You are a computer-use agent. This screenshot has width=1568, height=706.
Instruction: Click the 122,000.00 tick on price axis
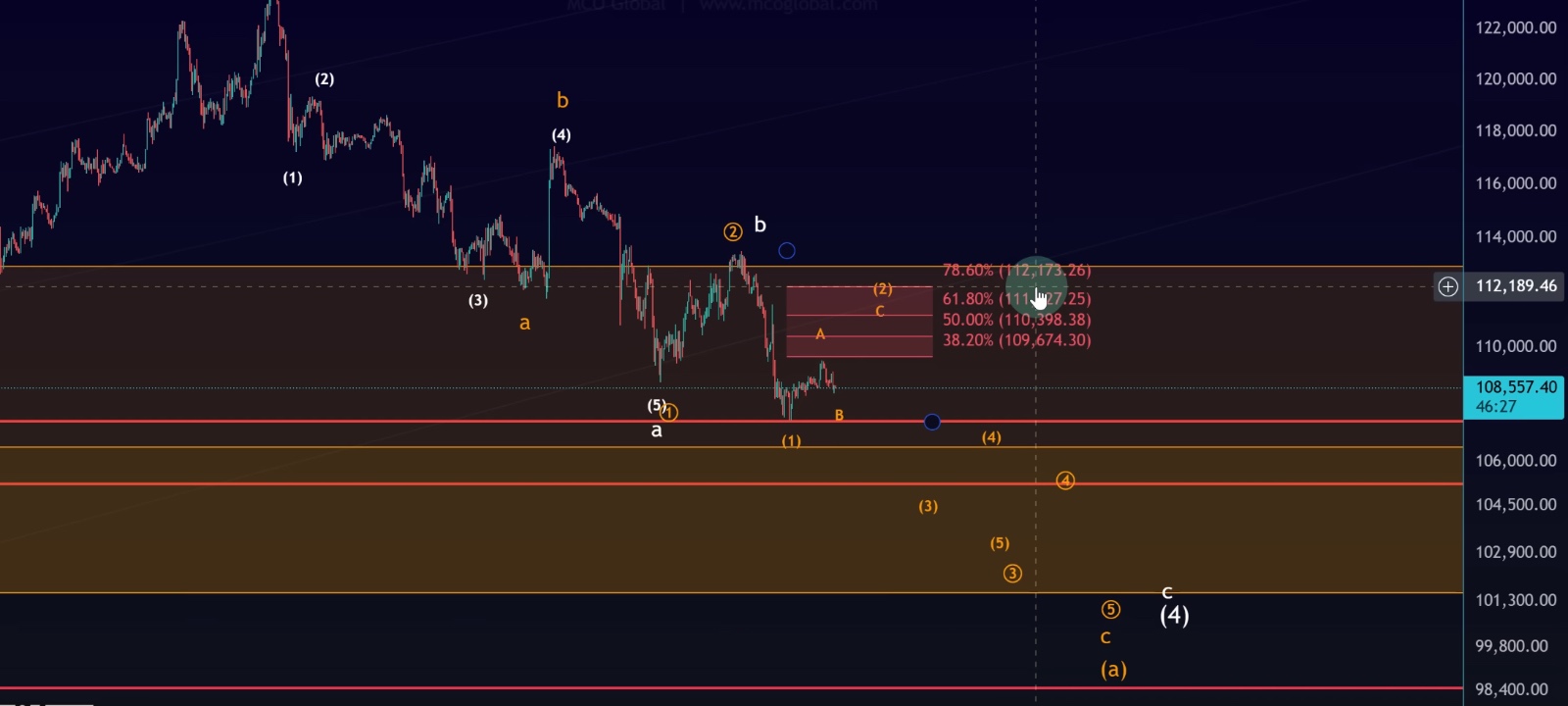[x=1515, y=27]
